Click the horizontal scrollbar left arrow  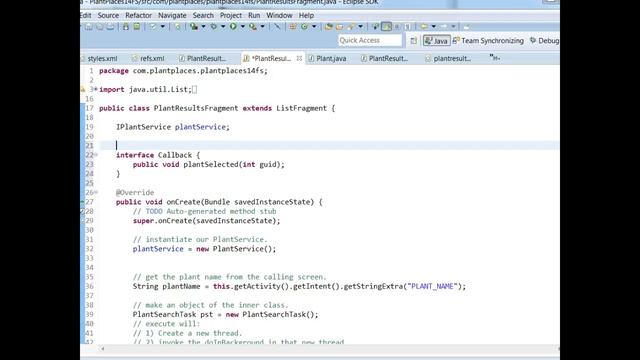click(x=102, y=349)
